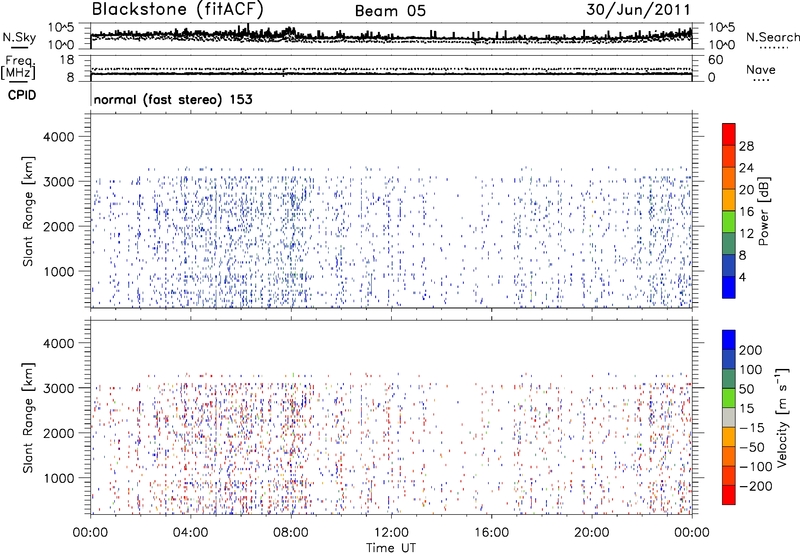The width and height of the screenshot is (800, 554).
Task: Click the red bottom segment of the velocity colorbar
Action: coord(729,495)
